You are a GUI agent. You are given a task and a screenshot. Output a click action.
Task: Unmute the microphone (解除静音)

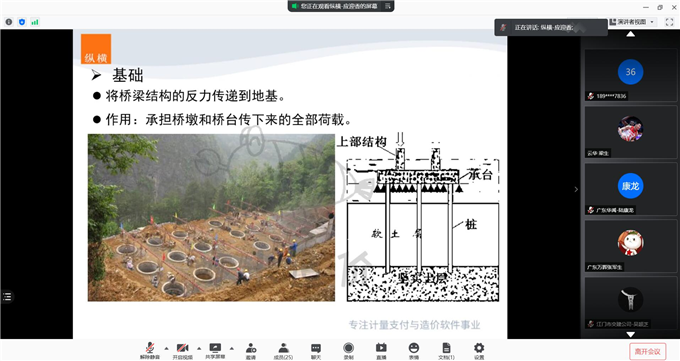[150, 351]
